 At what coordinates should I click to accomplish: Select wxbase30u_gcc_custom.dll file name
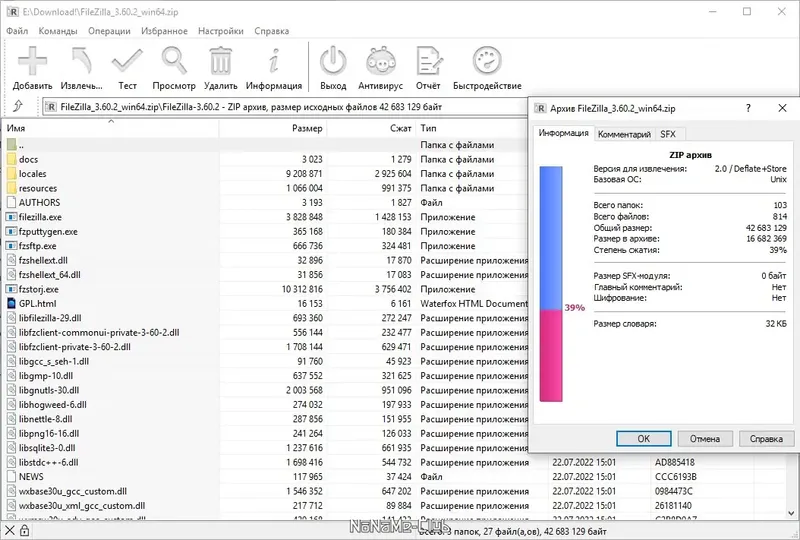pos(73,492)
